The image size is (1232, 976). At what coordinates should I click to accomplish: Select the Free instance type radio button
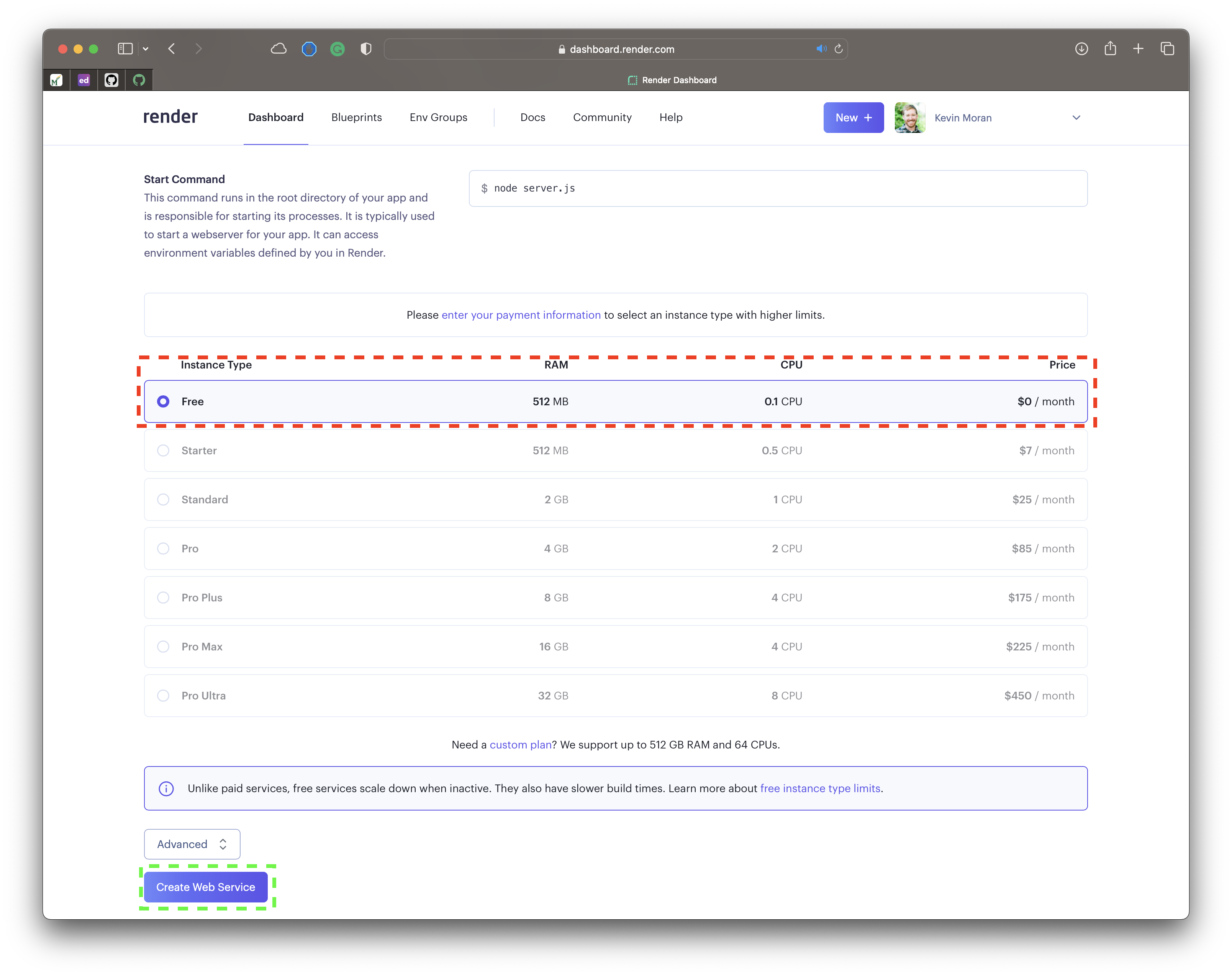pos(164,402)
